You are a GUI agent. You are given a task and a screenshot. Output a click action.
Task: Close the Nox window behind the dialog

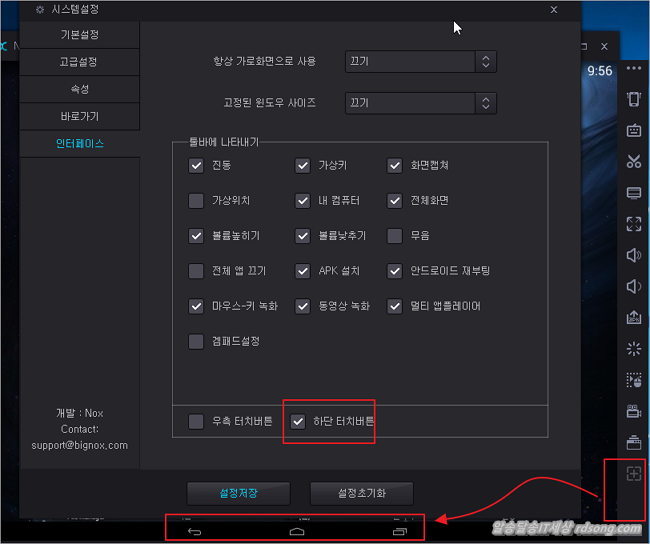pyautogui.click(x=604, y=46)
